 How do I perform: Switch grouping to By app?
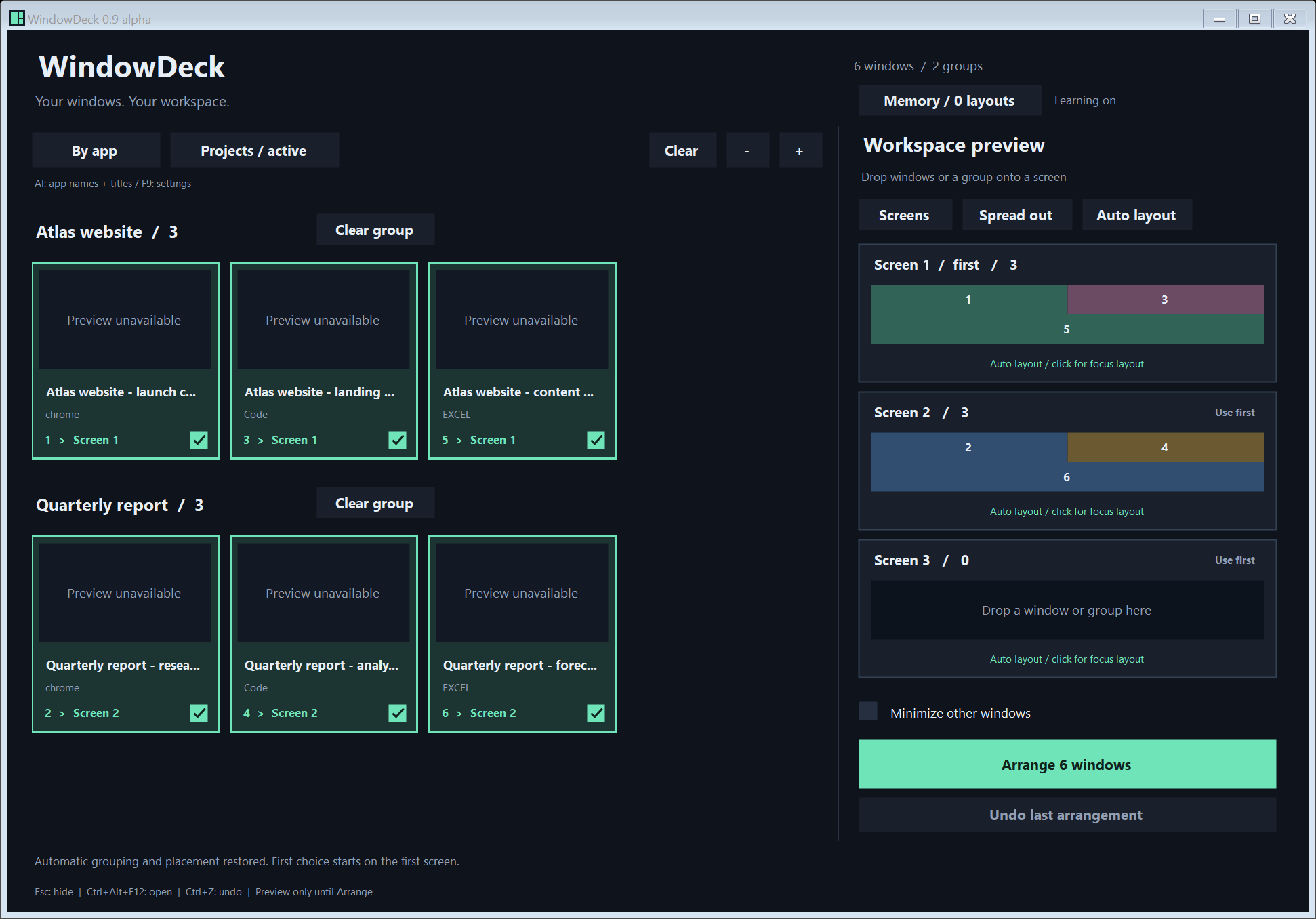pos(96,150)
